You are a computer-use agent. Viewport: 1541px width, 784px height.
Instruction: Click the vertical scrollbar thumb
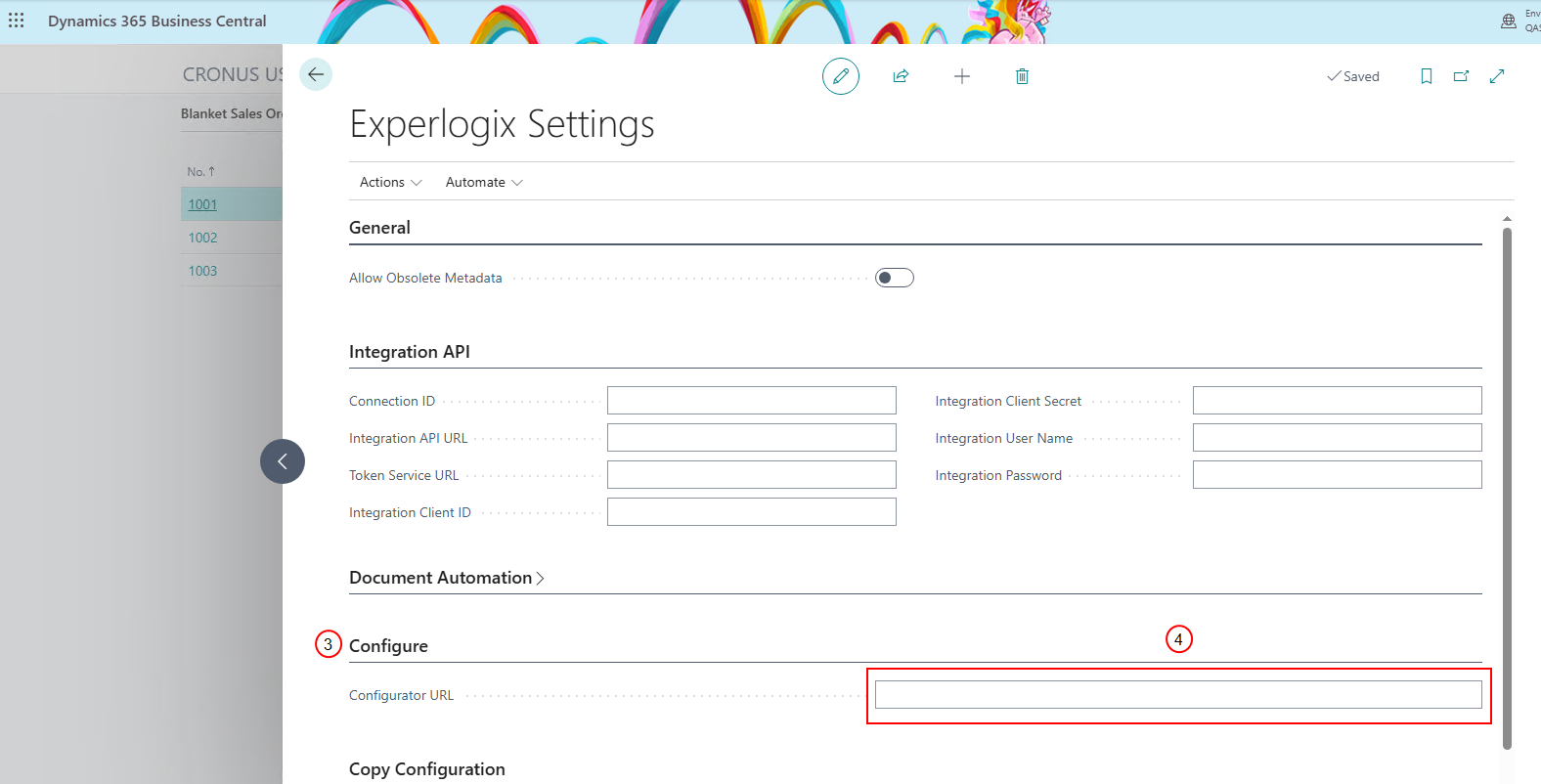(x=1507, y=489)
